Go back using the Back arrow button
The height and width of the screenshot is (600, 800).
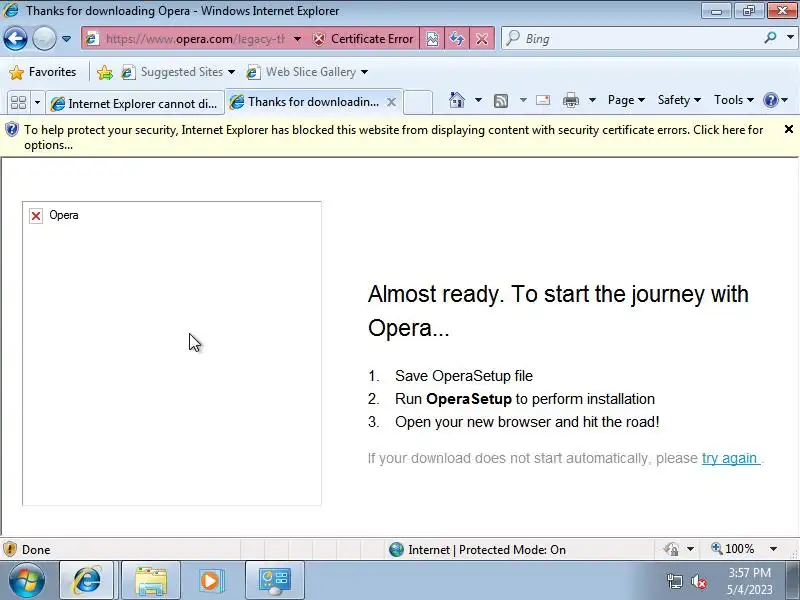15,38
